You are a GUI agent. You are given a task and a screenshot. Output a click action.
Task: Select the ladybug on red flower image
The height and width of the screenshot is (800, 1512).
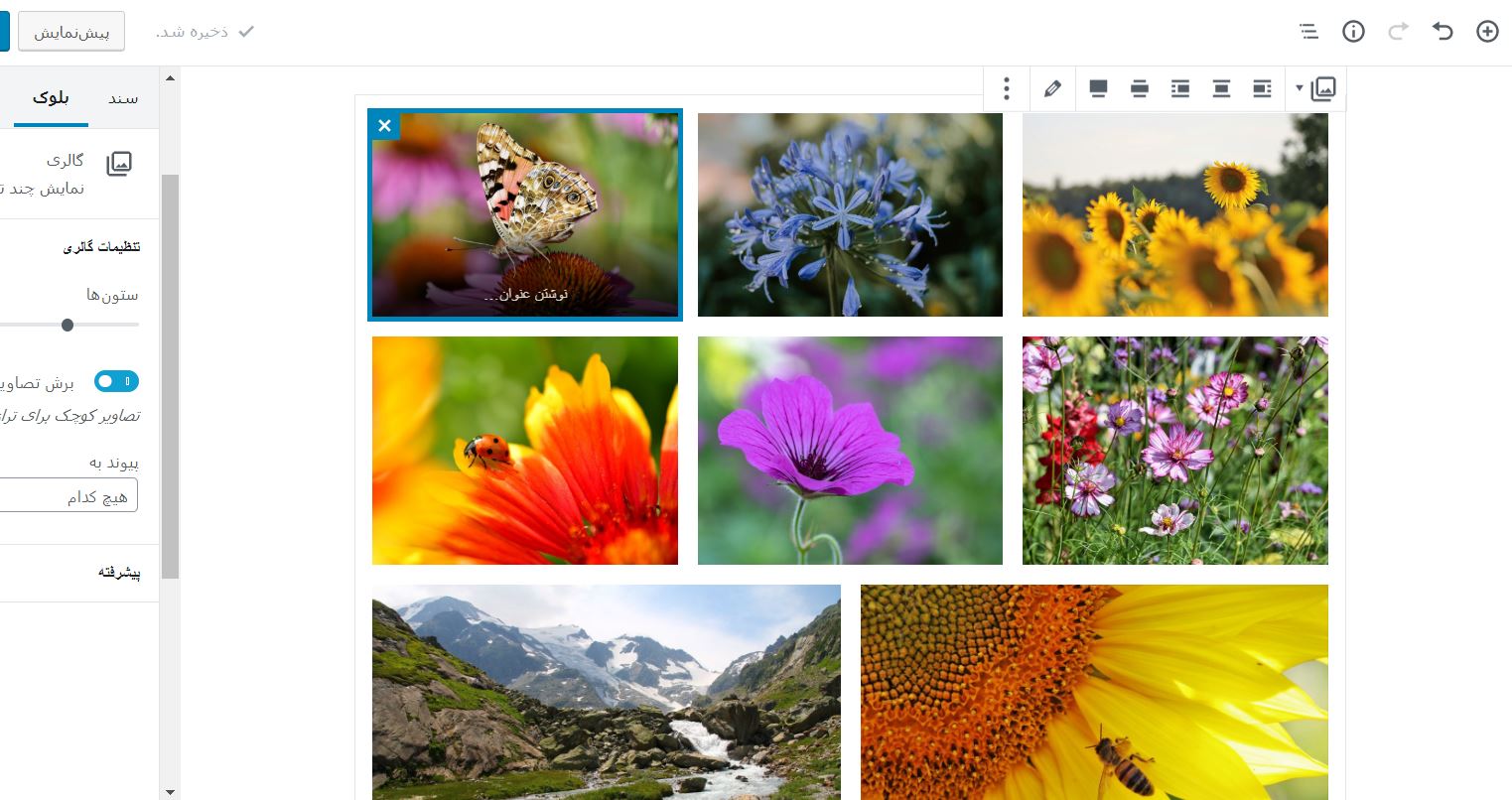[x=525, y=451]
